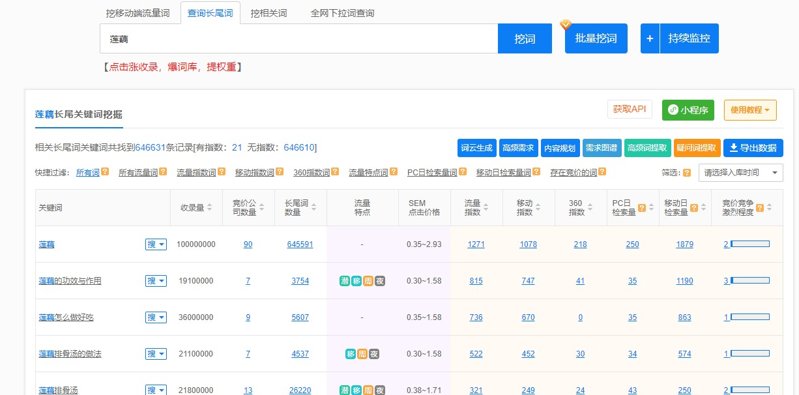This screenshot has height=395, width=799.
Task: Click help icon in 竞价竞争激烈程度 column header
Action: pyautogui.click(x=760, y=207)
